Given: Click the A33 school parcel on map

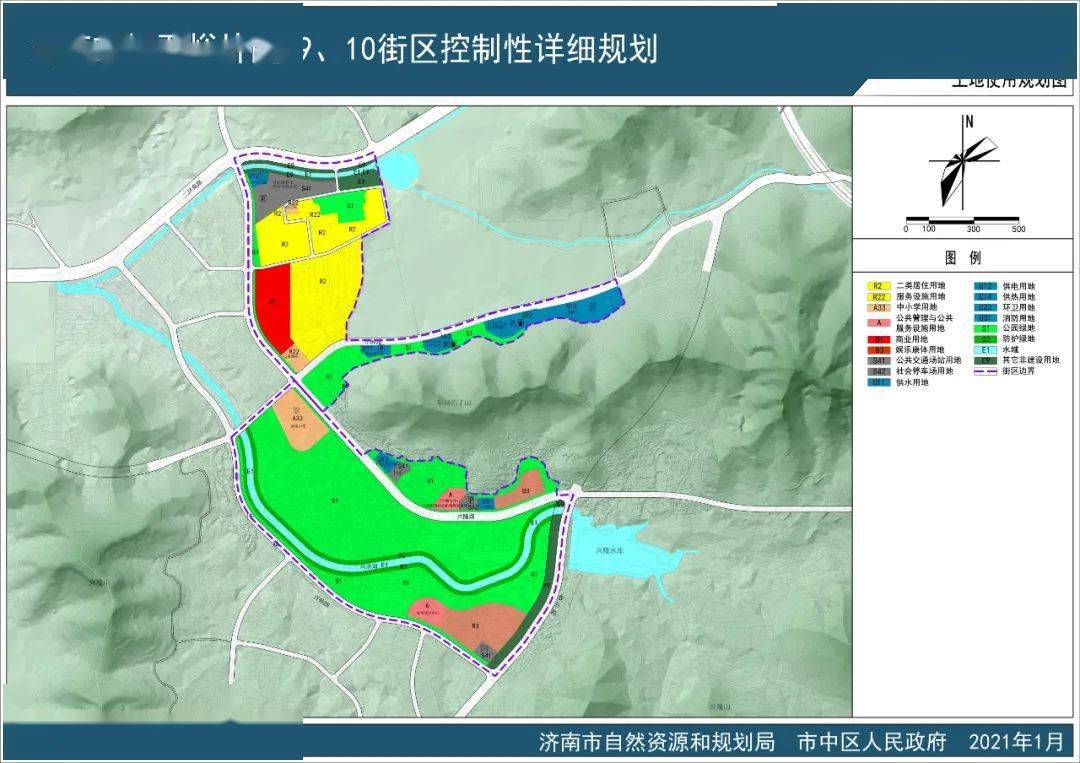Looking at the screenshot, I should click(x=298, y=422).
